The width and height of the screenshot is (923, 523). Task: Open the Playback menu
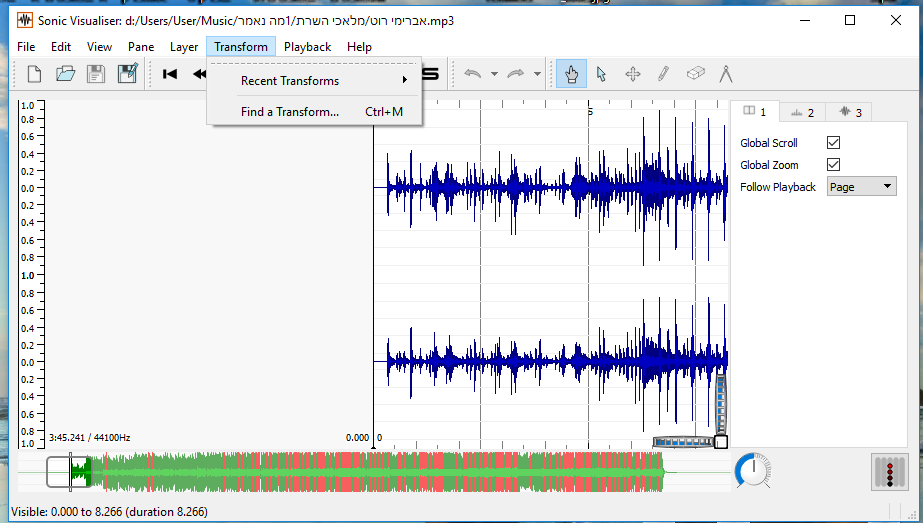[x=307, y=47]
